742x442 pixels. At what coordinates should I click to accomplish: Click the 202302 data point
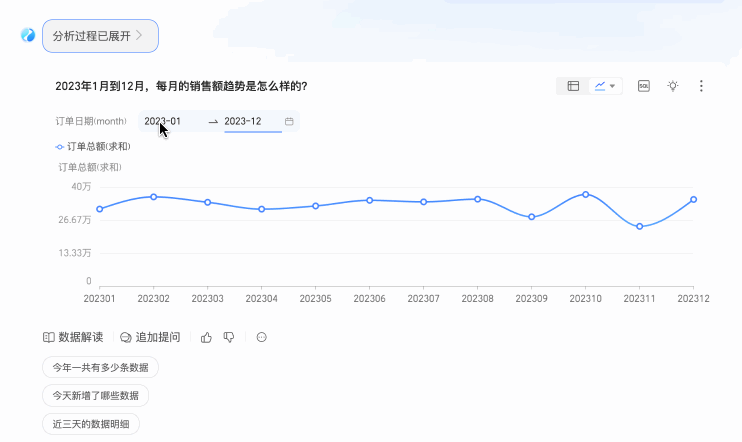click(154, 197)
